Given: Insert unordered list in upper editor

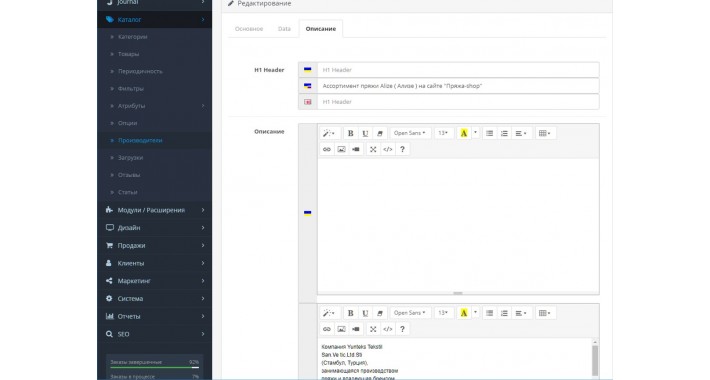Looking at the screenshot, I should point(489,133).
